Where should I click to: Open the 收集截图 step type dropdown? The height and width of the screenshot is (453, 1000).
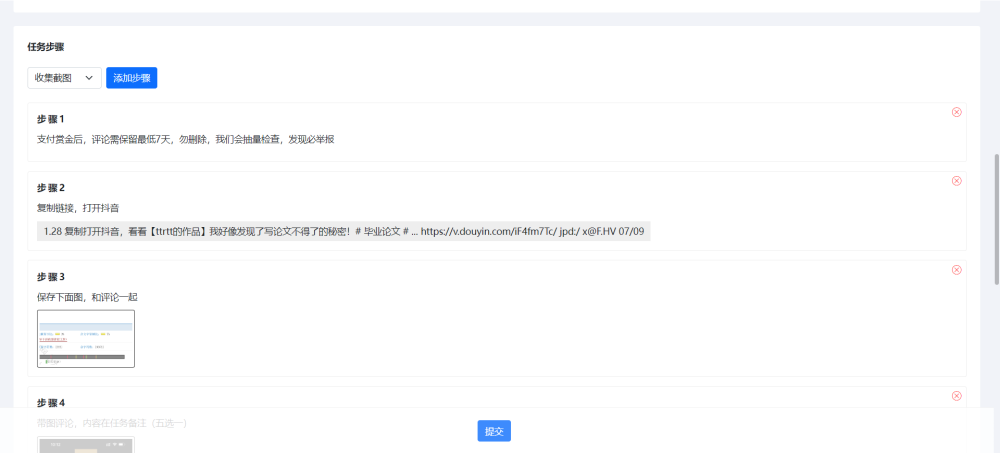coord(64,78)
